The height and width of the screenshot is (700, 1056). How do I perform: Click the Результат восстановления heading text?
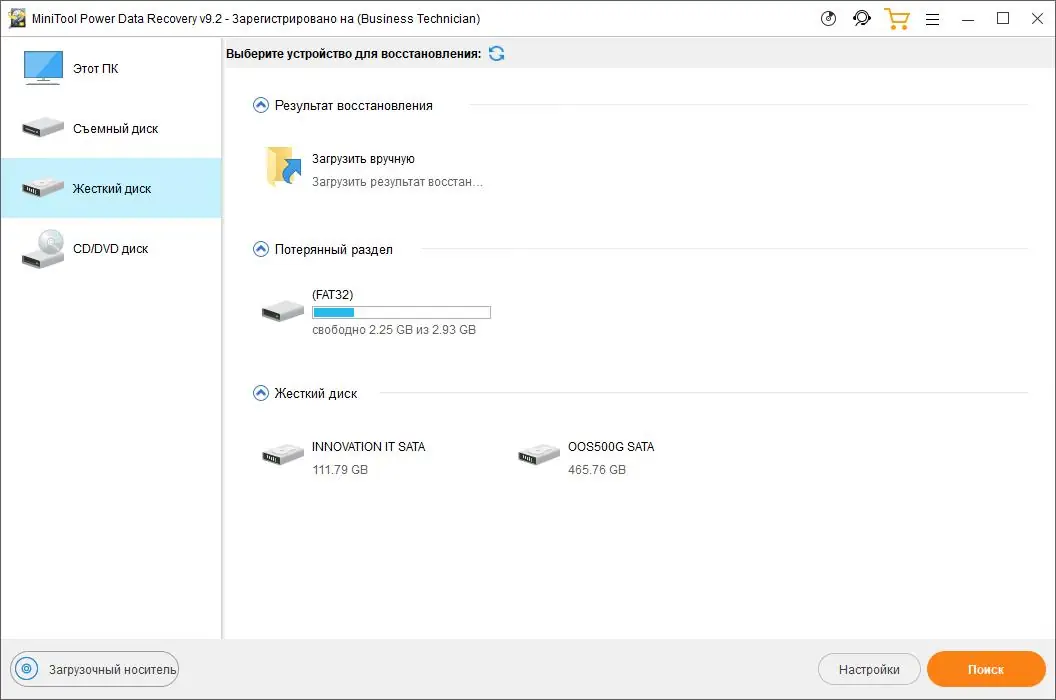354,106
